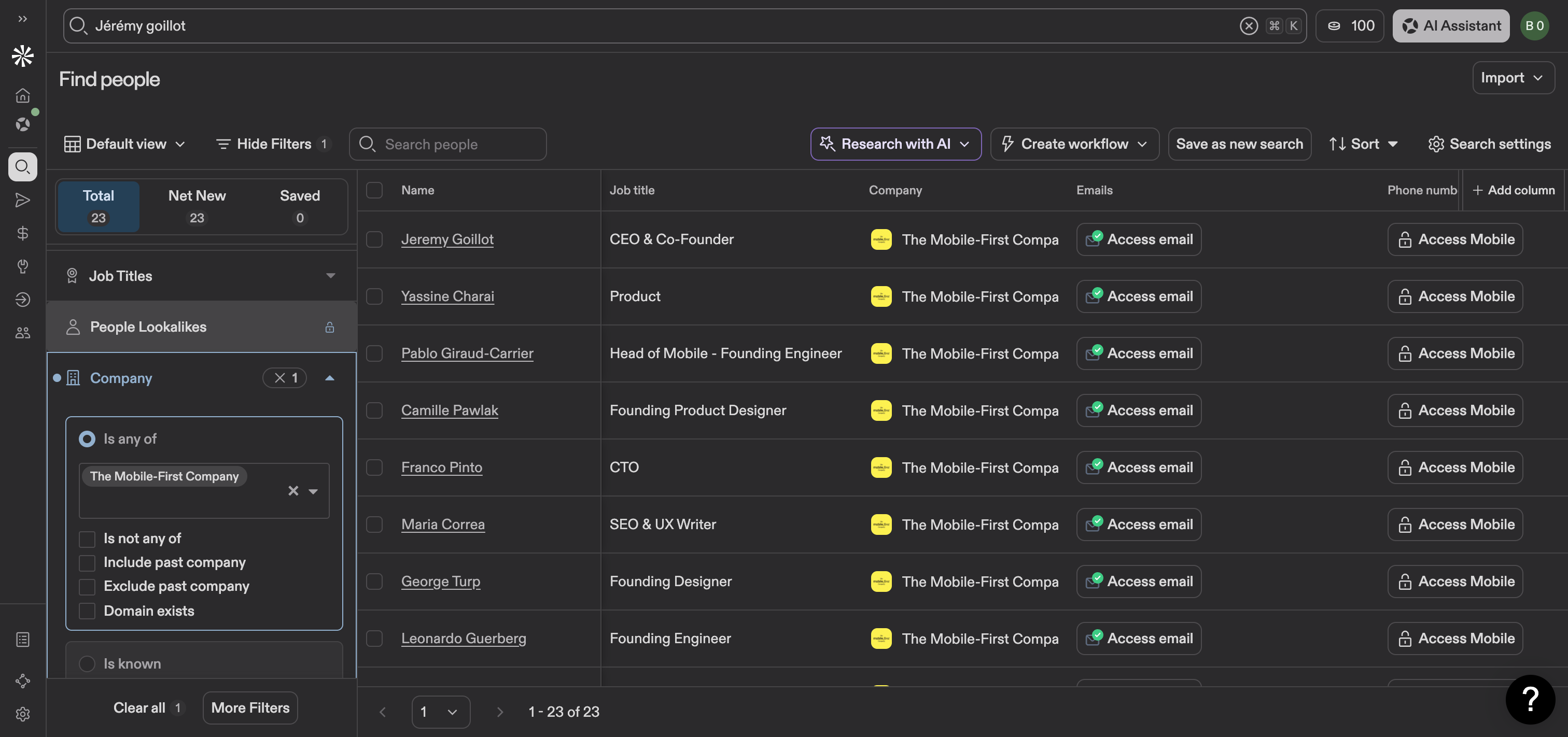Screen dimensions: 1568x737
Task: Open the Default view dropdown
Action: click(x=124, y=144)
